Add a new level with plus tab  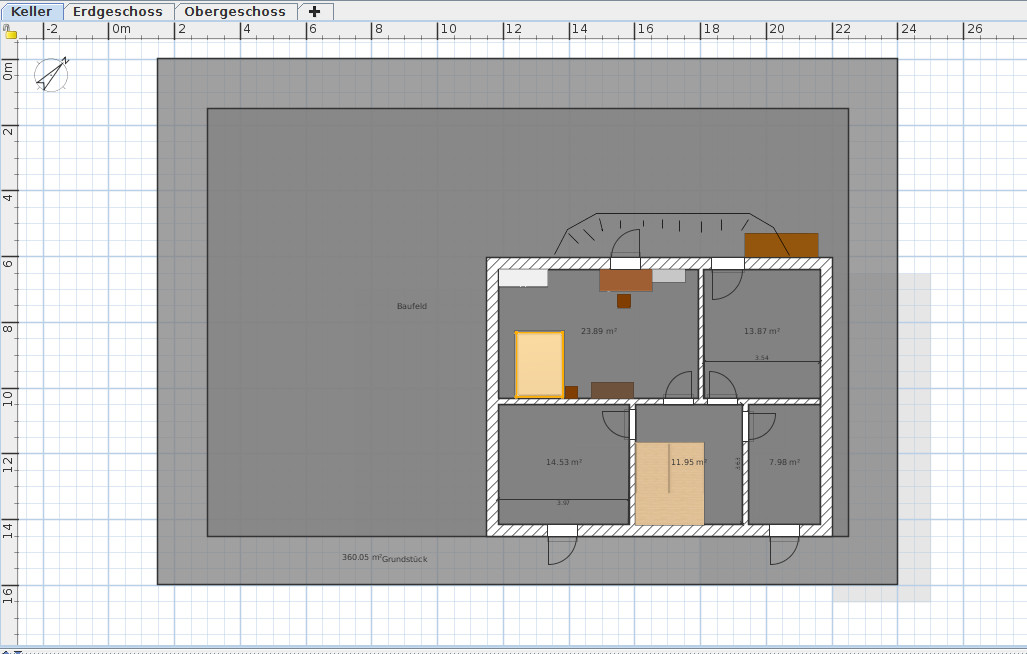(x=315, y=12)
